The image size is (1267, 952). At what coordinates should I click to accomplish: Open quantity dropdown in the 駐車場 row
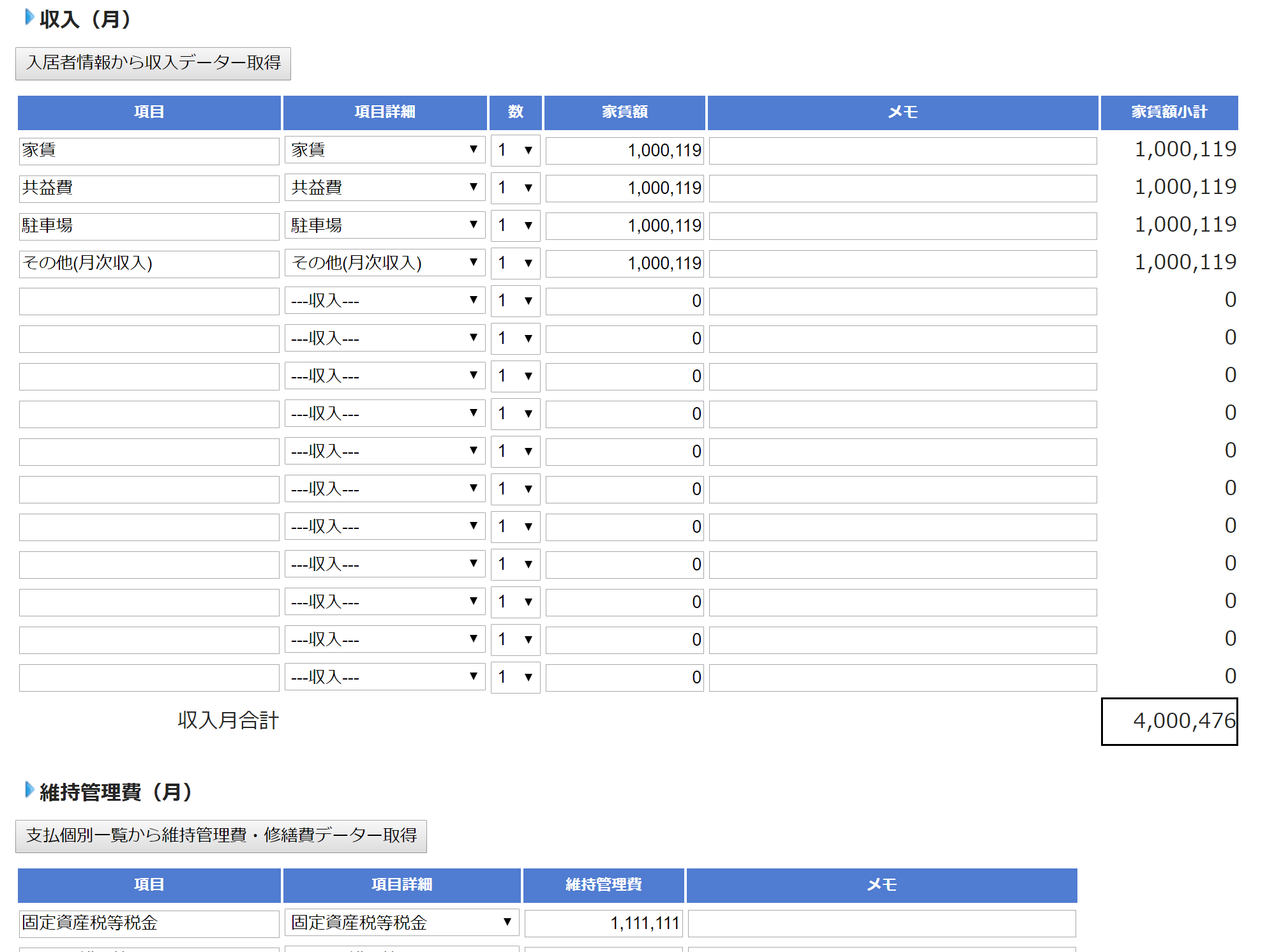click(515, 225)
